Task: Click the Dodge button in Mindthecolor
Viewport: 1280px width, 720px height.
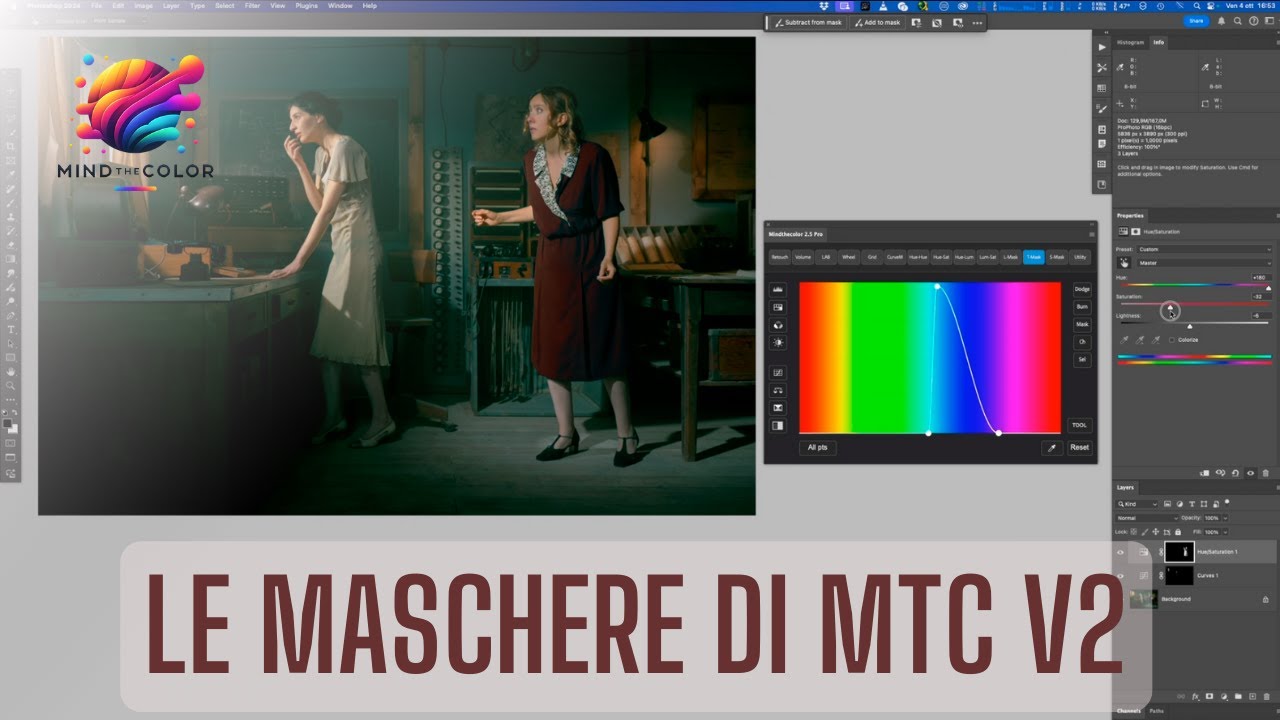Action: (1082, 289)
